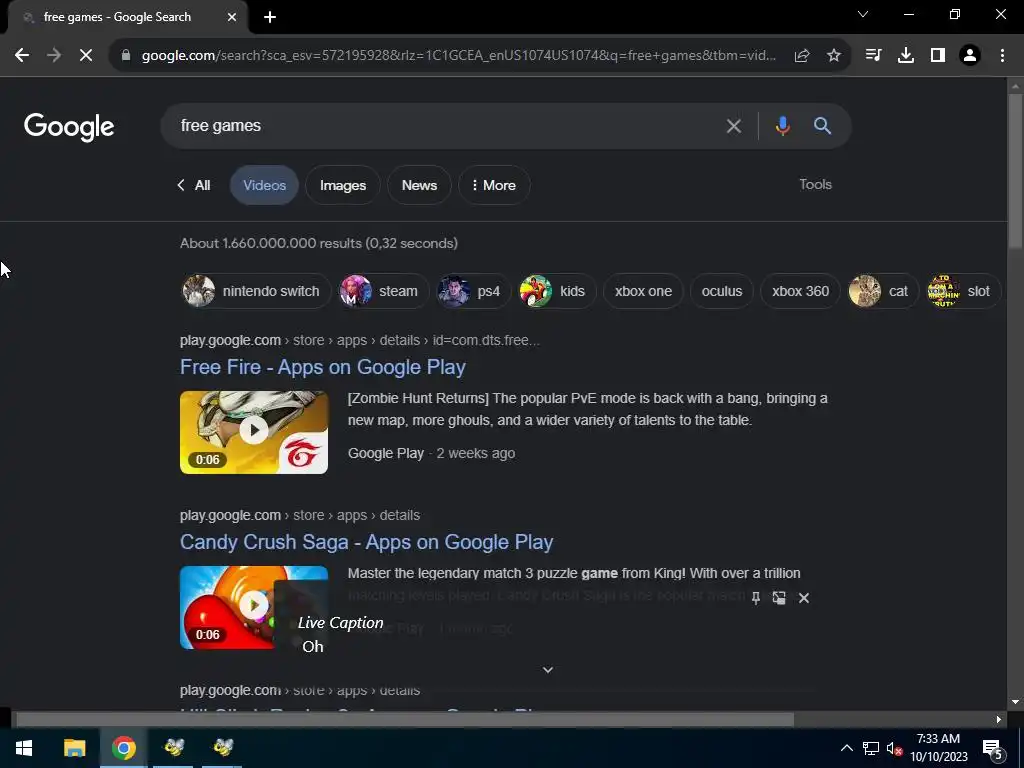Screen dimensions: 1024x768
Task: Stop loading the page
Action: pos(86,56)
